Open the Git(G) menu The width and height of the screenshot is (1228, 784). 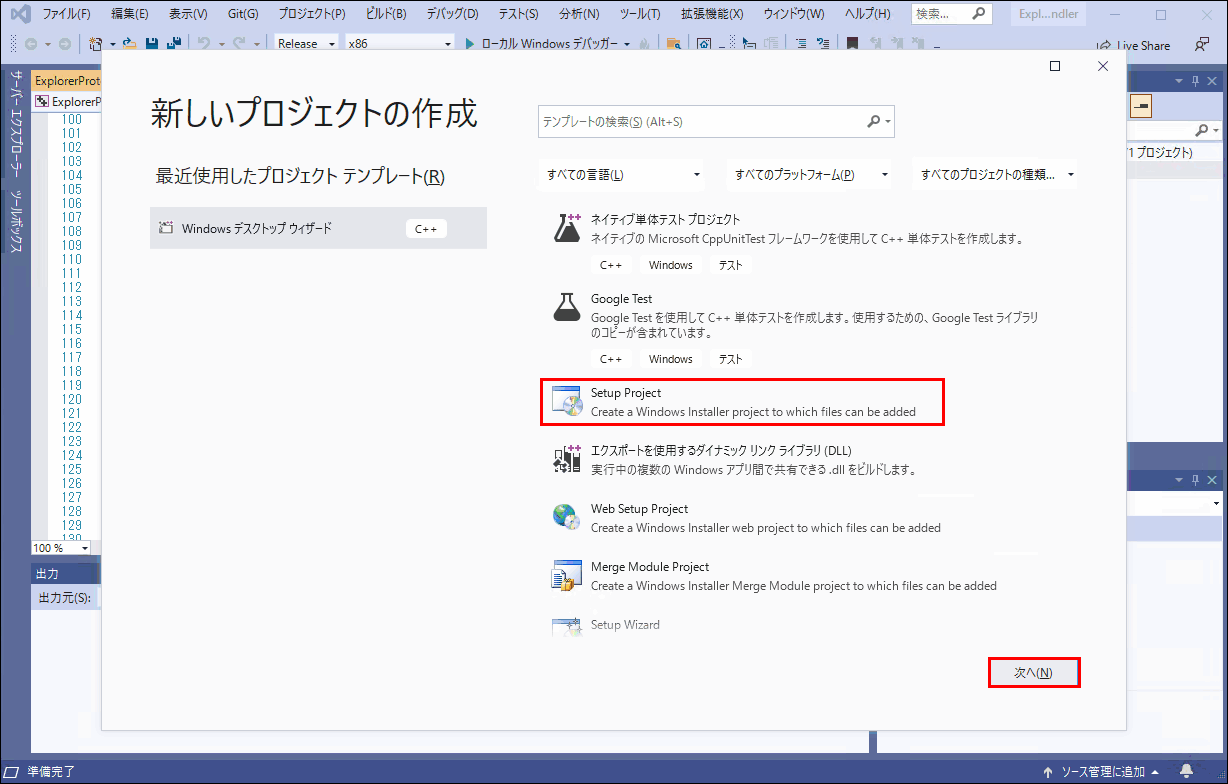click(243, 14)
